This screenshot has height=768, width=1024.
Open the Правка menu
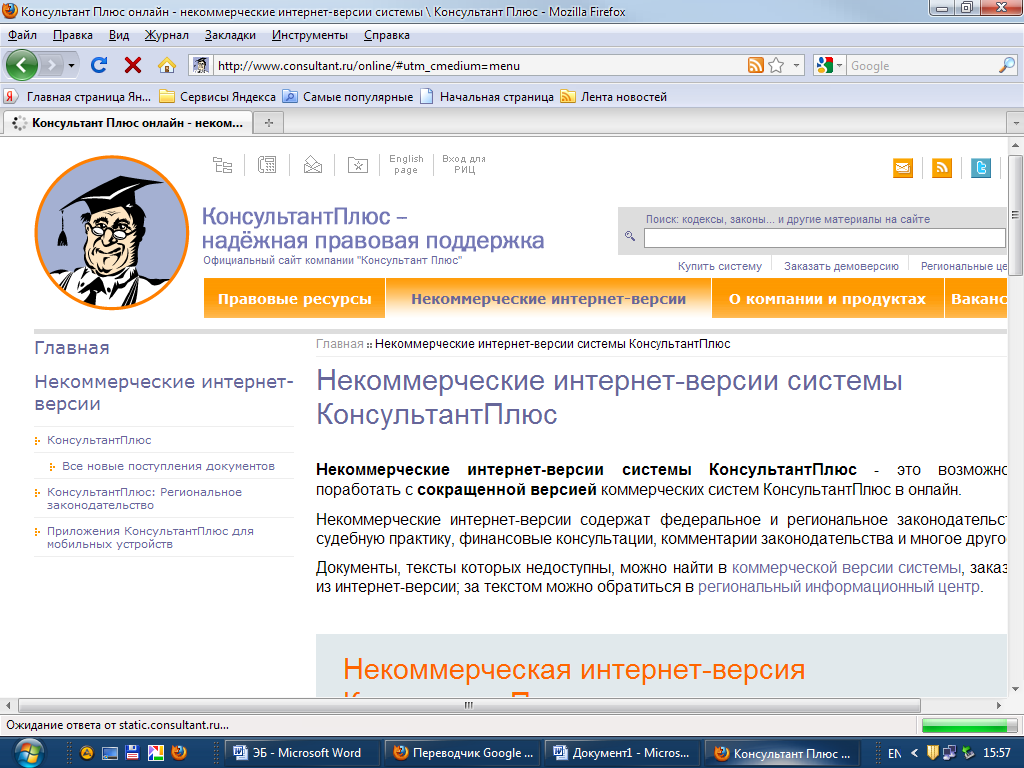click(x=72, y=35)
